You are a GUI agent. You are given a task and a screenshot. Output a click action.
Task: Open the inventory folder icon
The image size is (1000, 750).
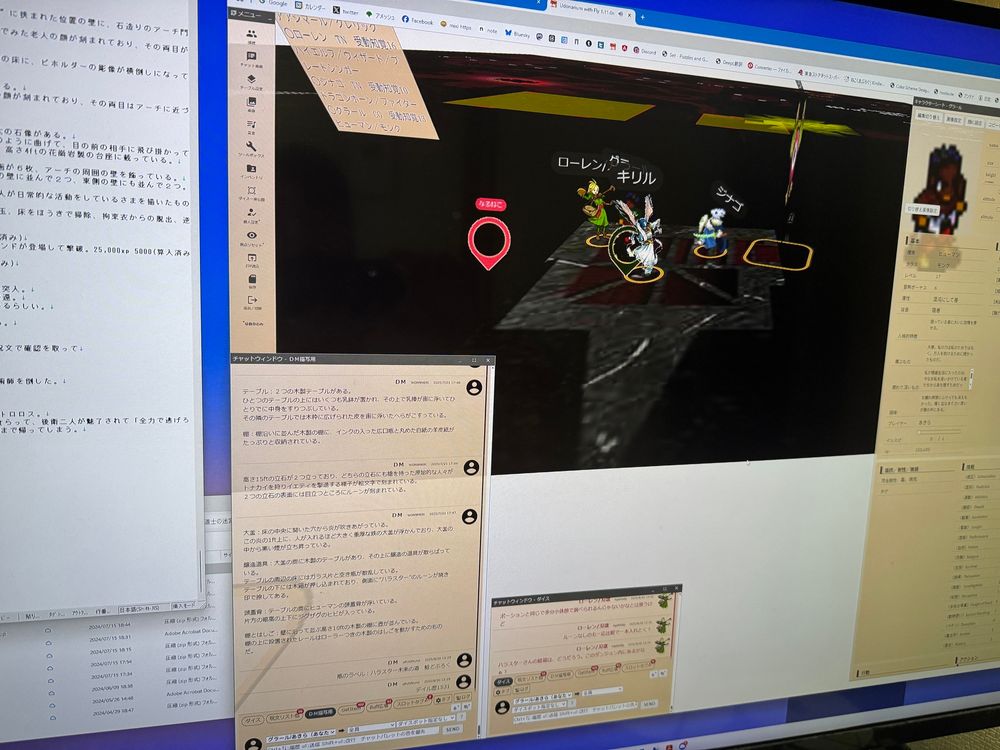click(x=252, y=169)
